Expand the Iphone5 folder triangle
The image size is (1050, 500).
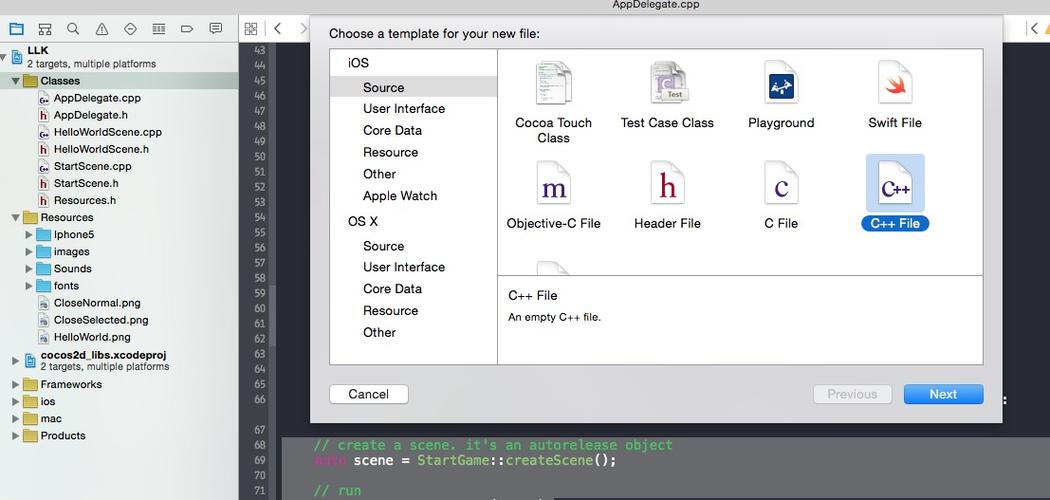(x=29, y=234)
